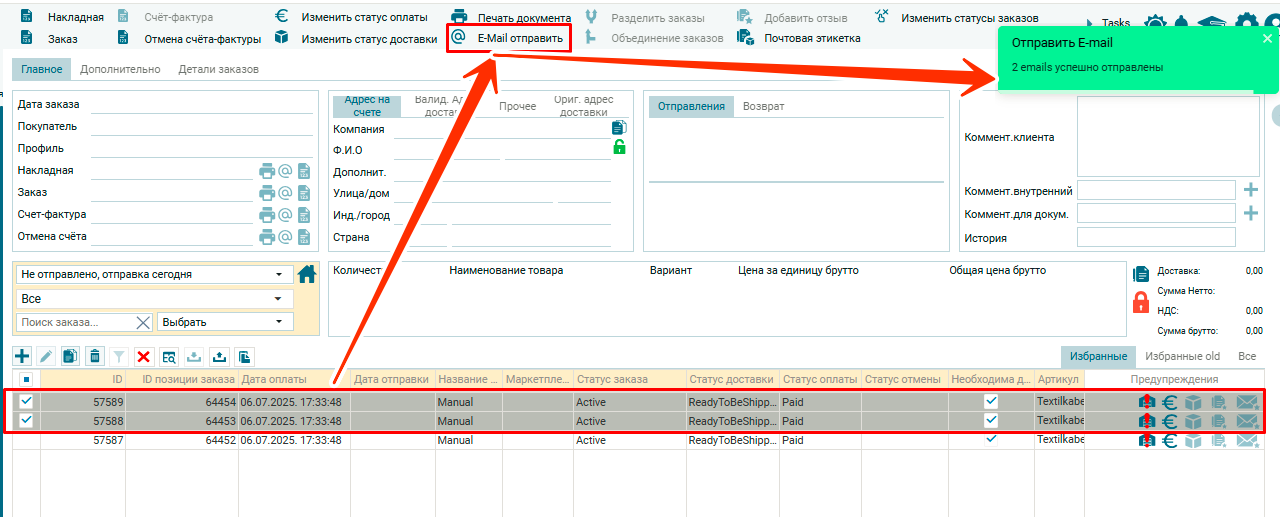Uncheck the checkbox for order 57588
Viewport: 1280px width, 517px height.
[x=26, y=421]
